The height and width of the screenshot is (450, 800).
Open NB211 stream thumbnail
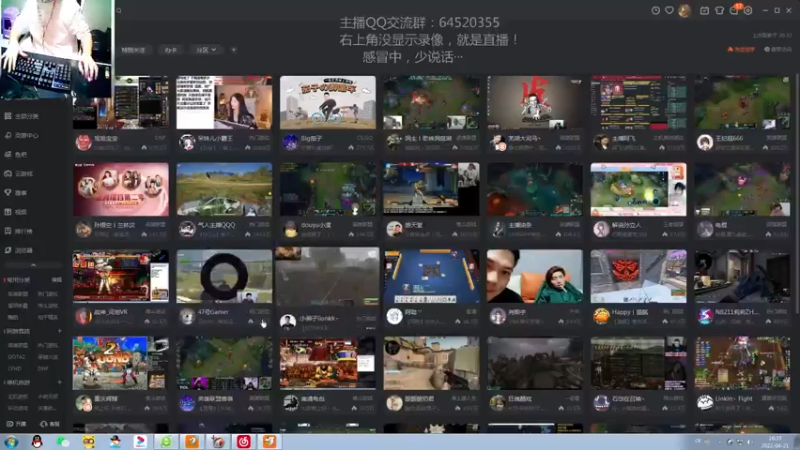[x=742, y=276]
